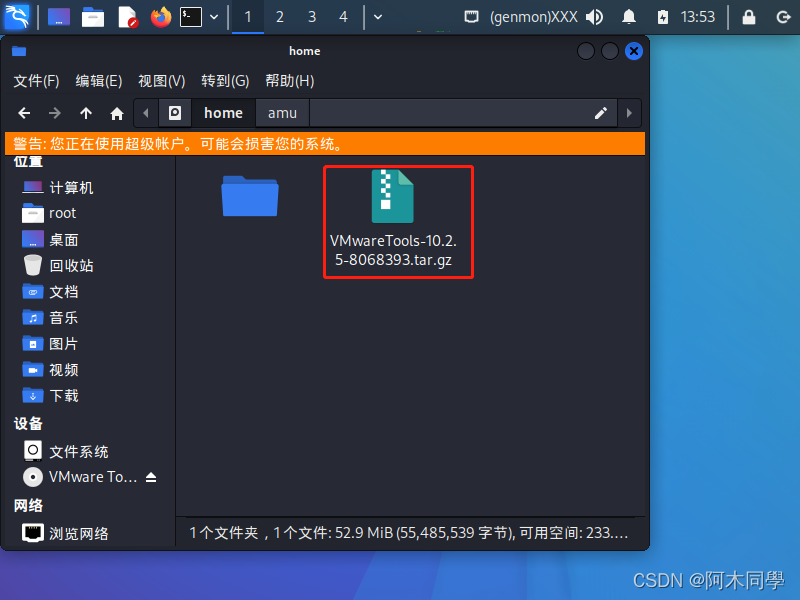Go to the parent folder up arrow

click(x=86, y=113)
